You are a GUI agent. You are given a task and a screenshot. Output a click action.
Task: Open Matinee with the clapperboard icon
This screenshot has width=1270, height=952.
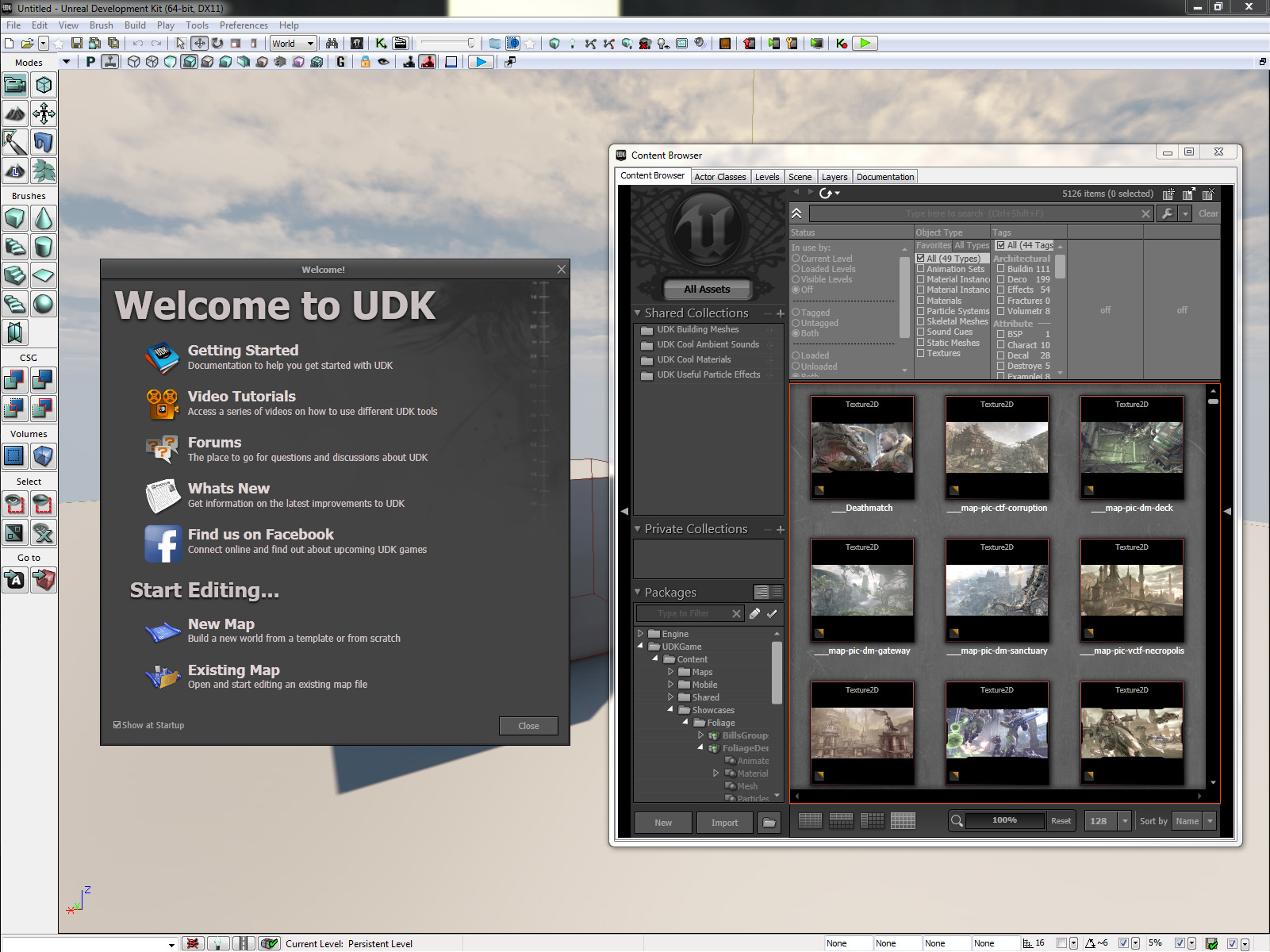[401, 44]
